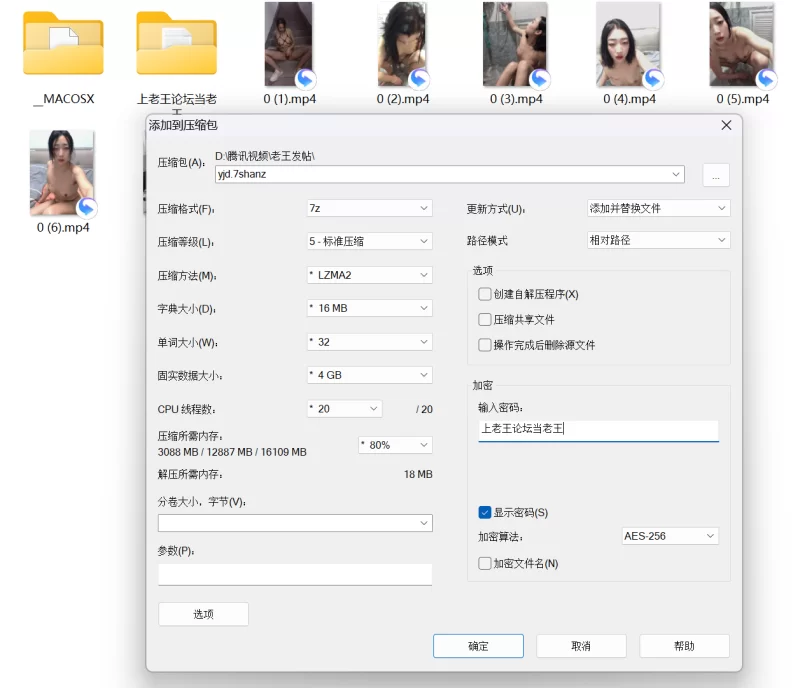The image size is (800, 688).
Task: Select the file 0 (2).mp4
Action: point(402,44)
